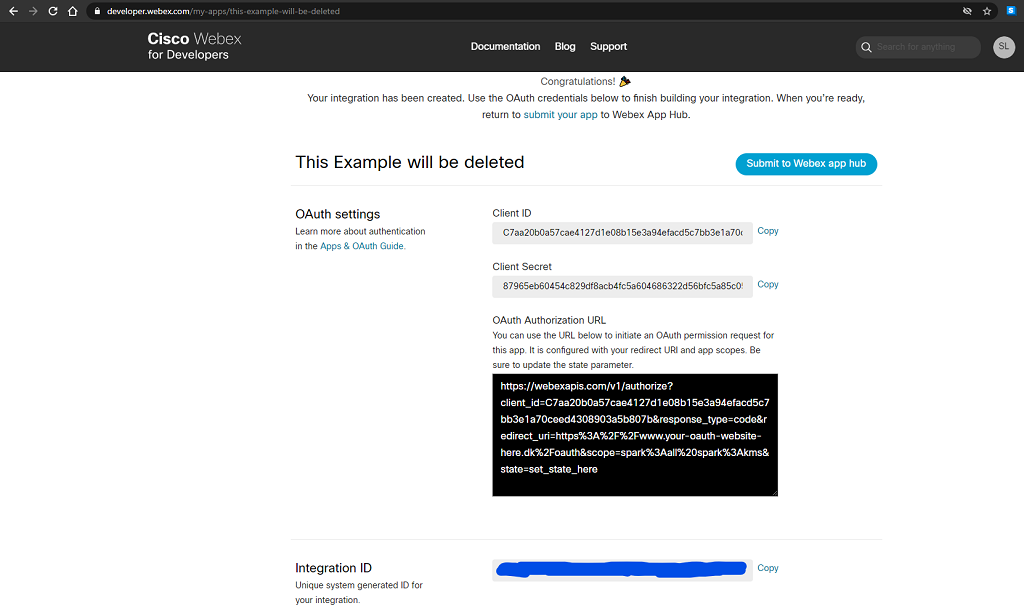View site security lock icon
The image size is (1024, 608).
pos(97,11)
